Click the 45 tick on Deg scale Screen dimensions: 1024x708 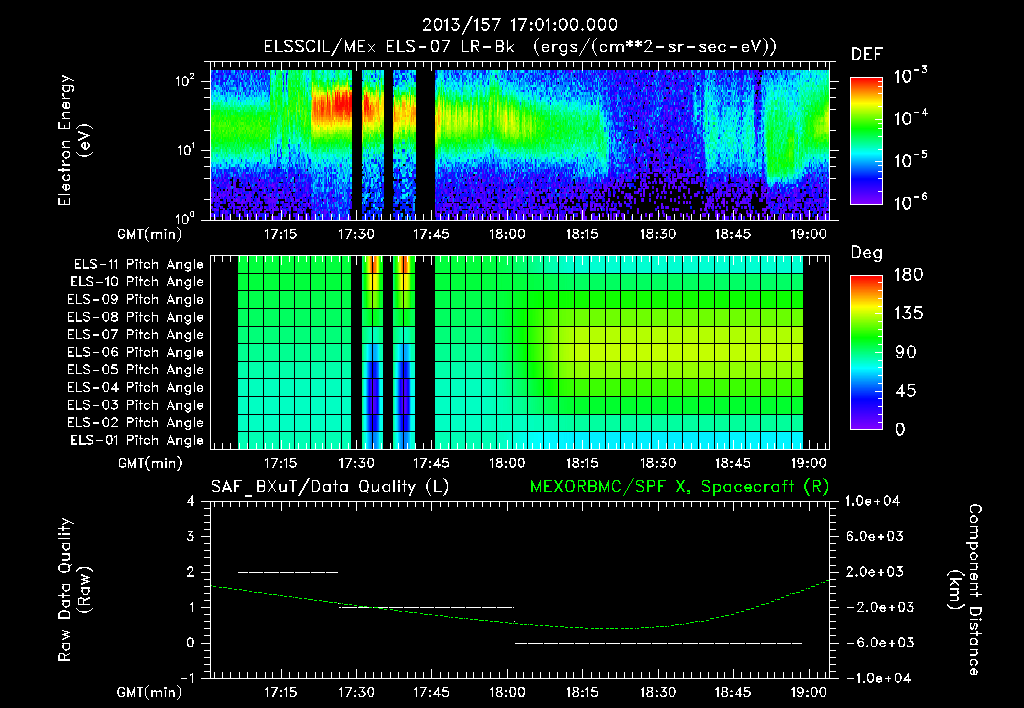[x=905, y=391]
